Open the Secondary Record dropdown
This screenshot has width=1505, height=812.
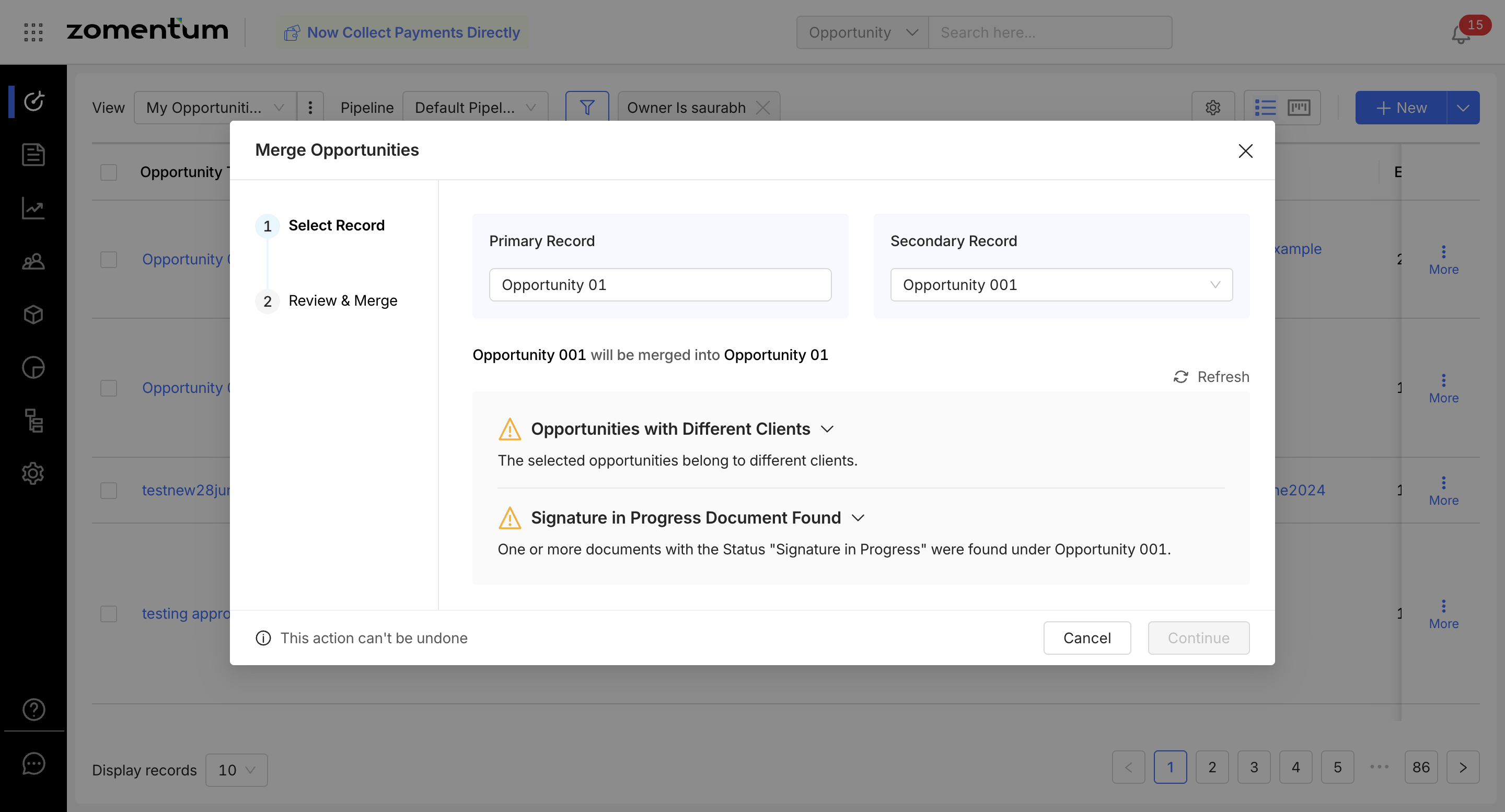(1061, 285)
